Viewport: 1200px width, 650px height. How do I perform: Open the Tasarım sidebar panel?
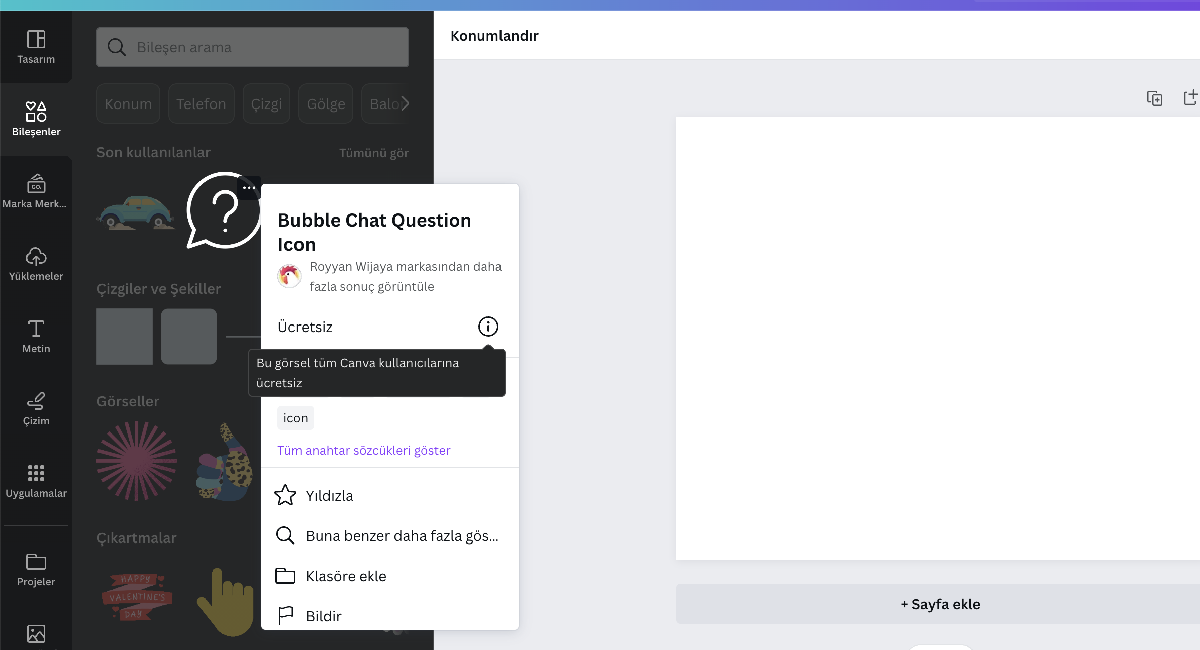pos(36,47)
